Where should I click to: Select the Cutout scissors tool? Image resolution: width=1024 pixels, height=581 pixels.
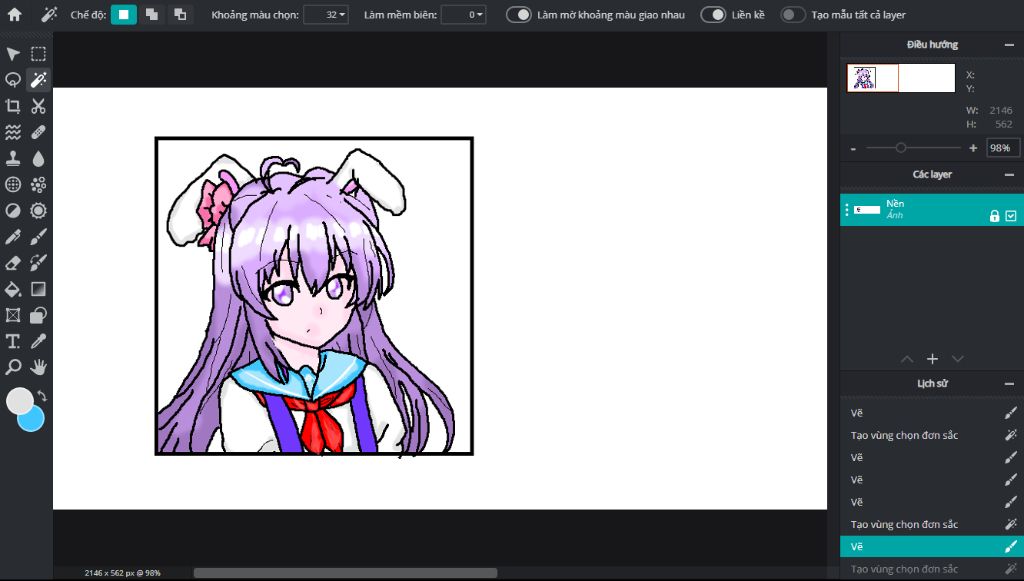tap(39, 106)
